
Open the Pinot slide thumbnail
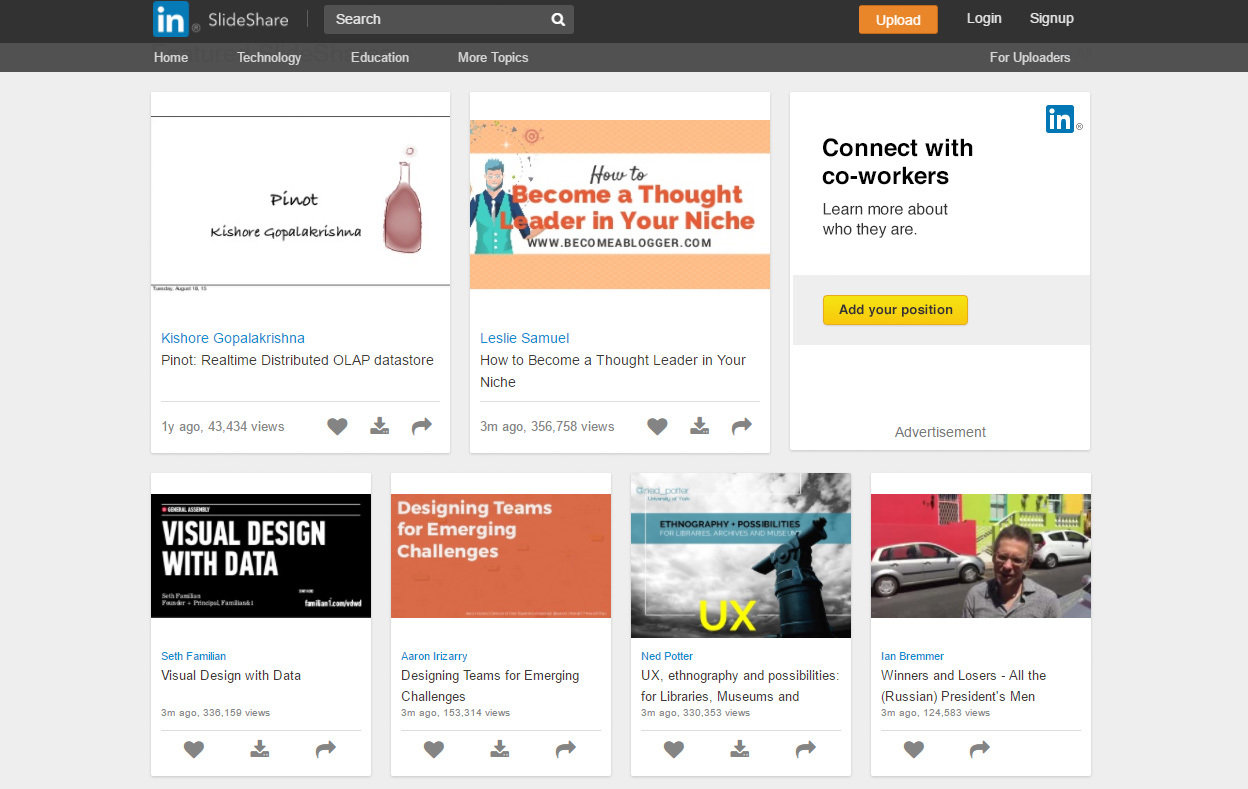point(300,203)
